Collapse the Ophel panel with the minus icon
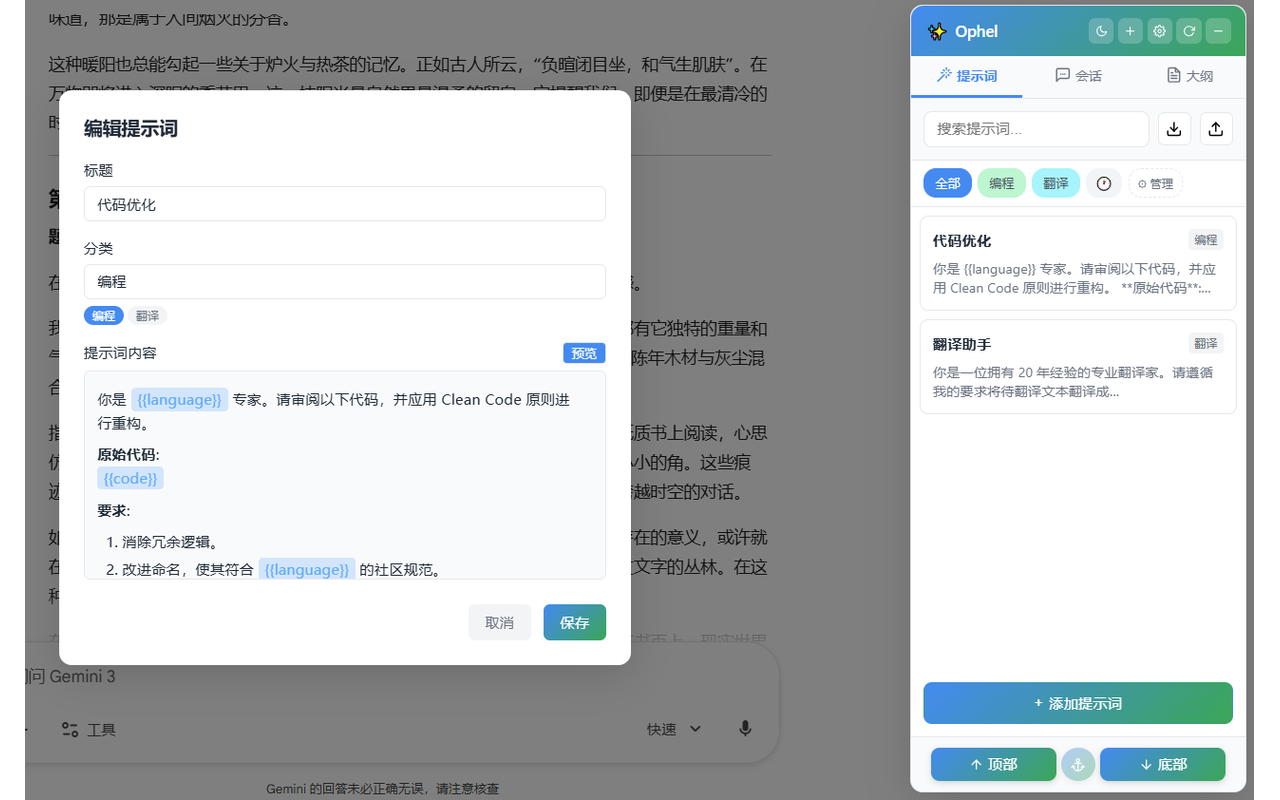Viewport: 1280px width, 800px height. (1218, 31)
